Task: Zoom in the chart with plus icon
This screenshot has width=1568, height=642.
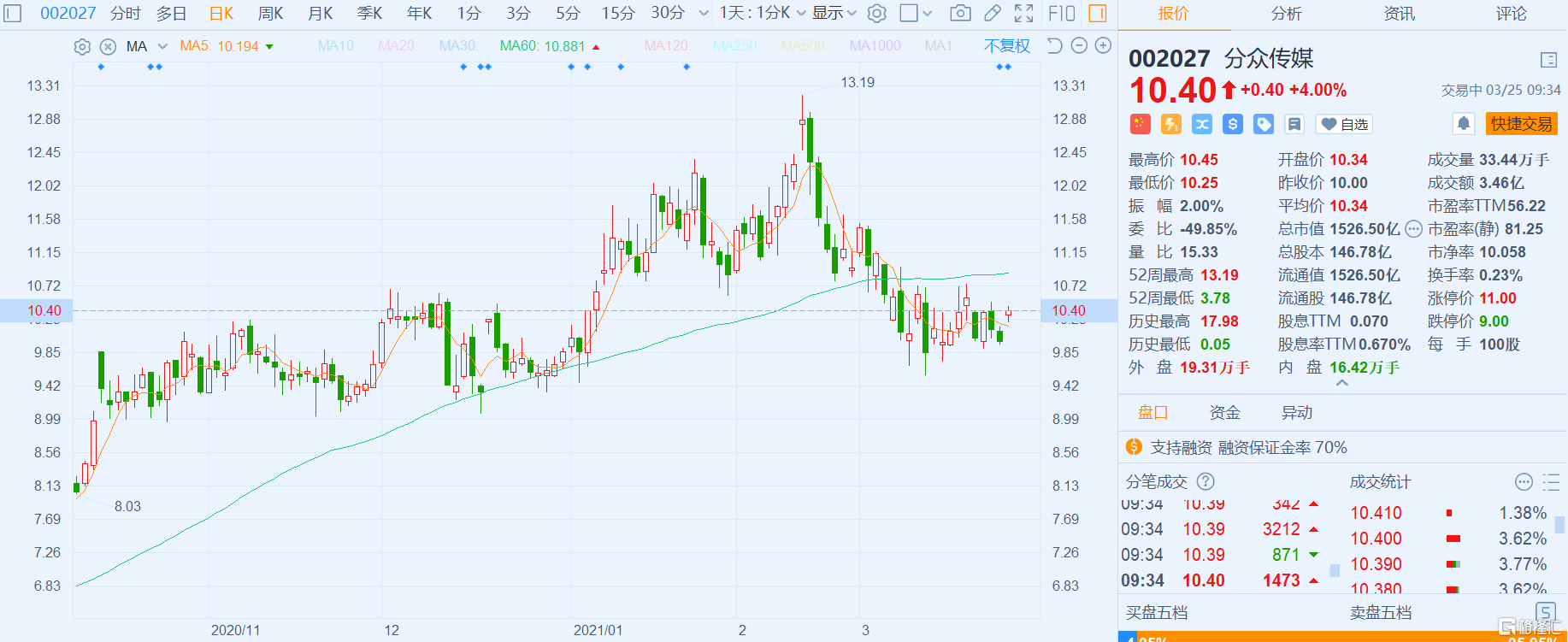Action: [1104, 45]
